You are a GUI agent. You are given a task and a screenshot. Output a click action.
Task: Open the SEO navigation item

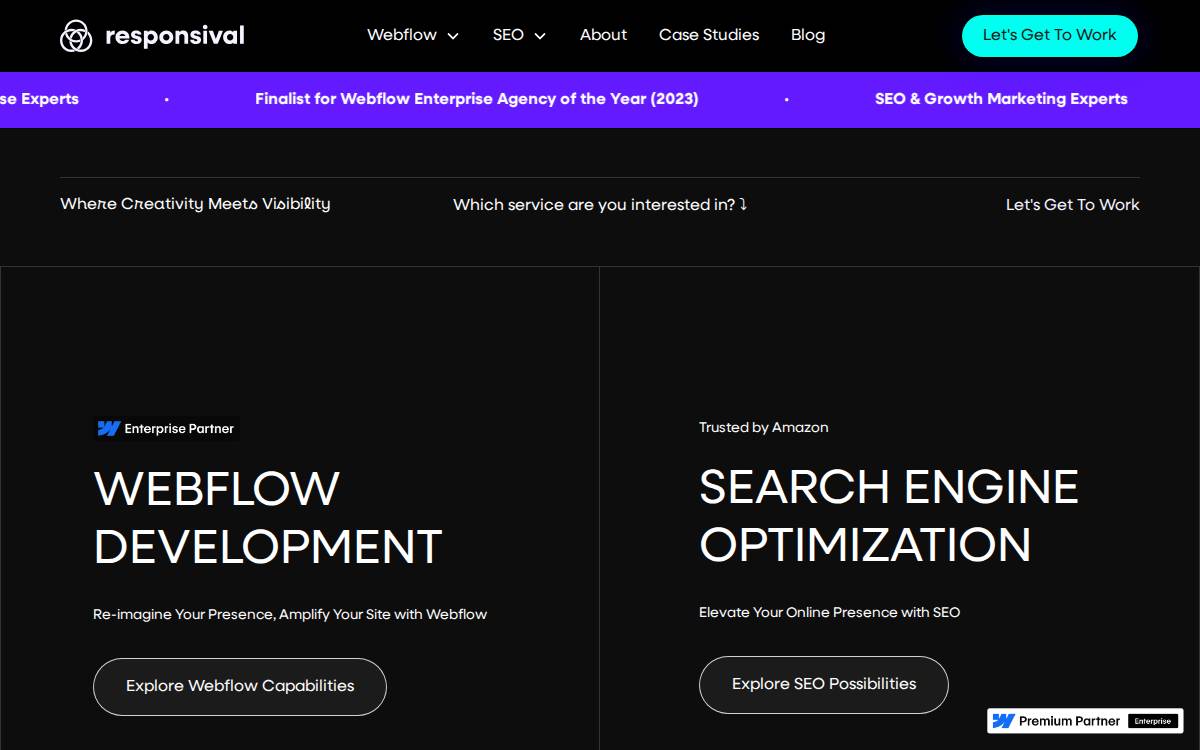pos(508,35)
